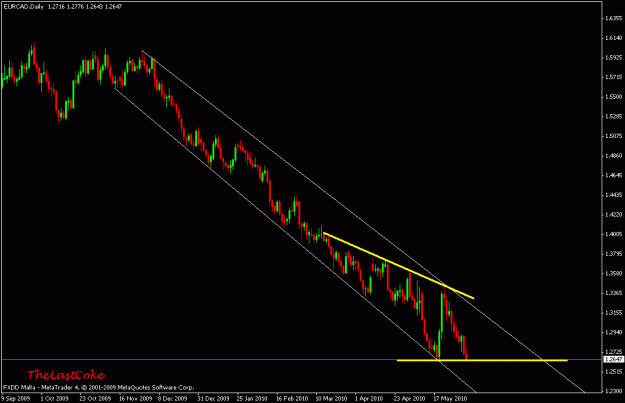Click the 31 Dec 2009 date label
The width and height of the screenshot is (625, 403).
(x=213, y=398)
